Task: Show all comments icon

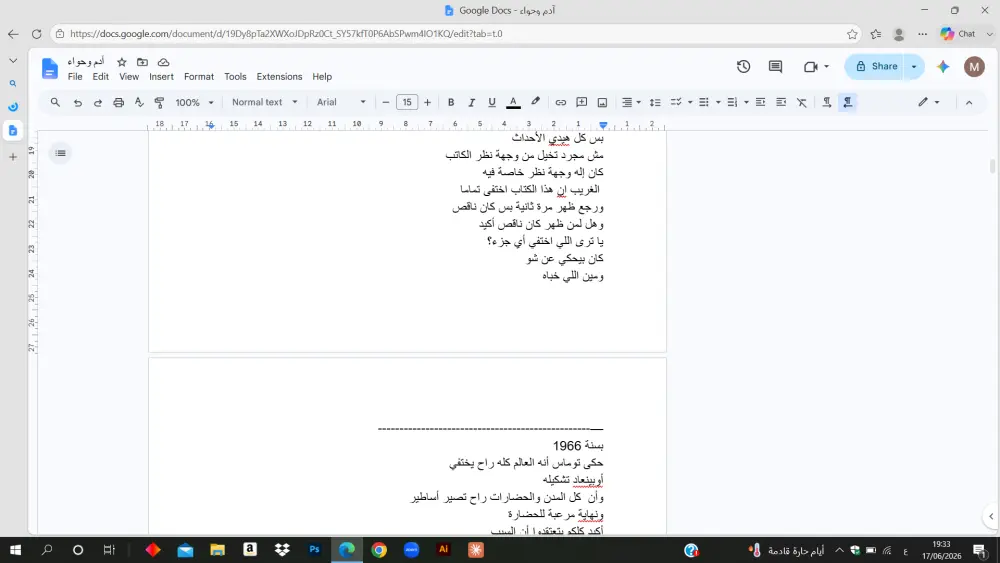Action: point(776,66)
